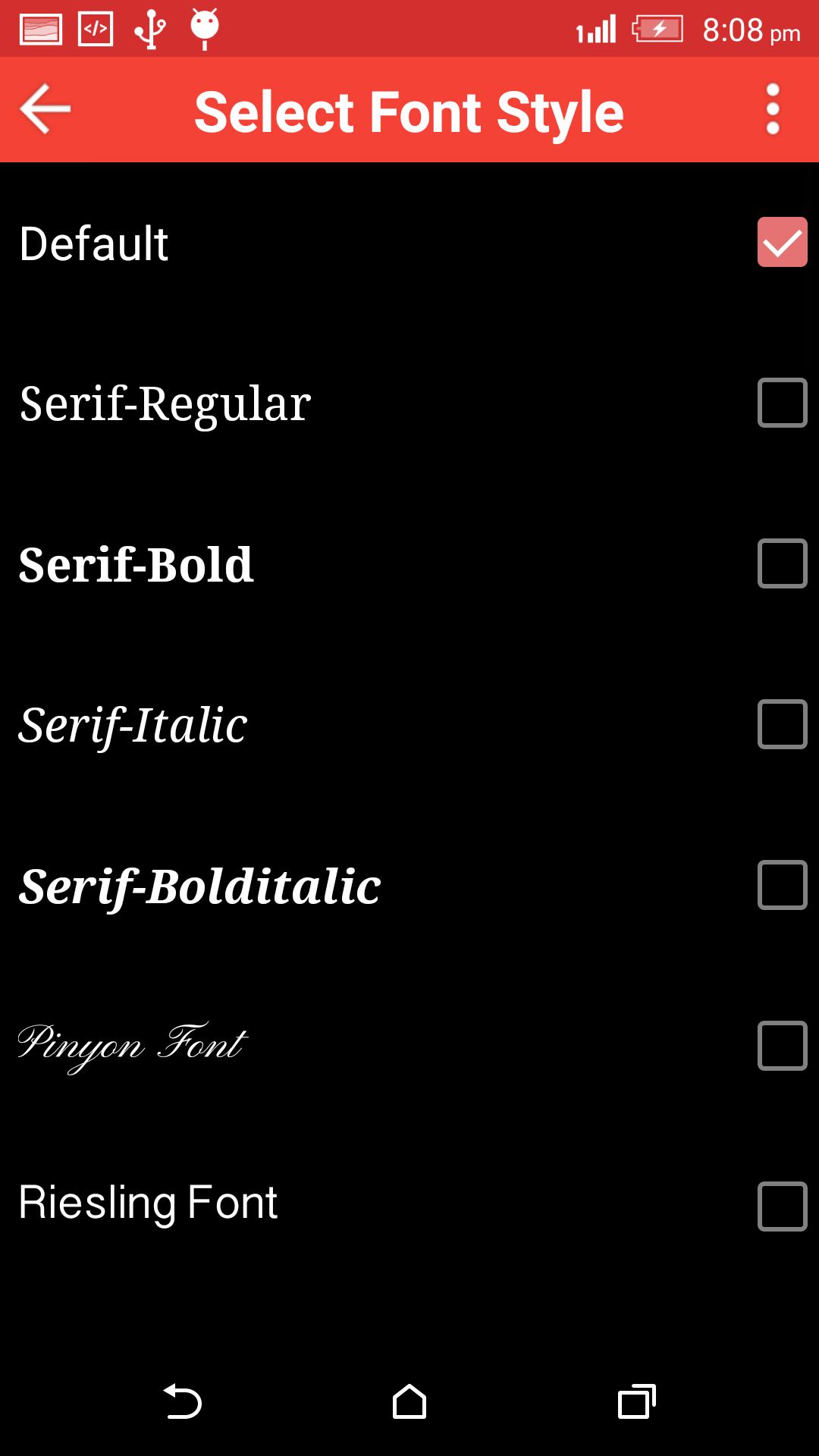
Task: Open the three-dot overflow menu
Action: pyautogui.click(x=772, y=109)
